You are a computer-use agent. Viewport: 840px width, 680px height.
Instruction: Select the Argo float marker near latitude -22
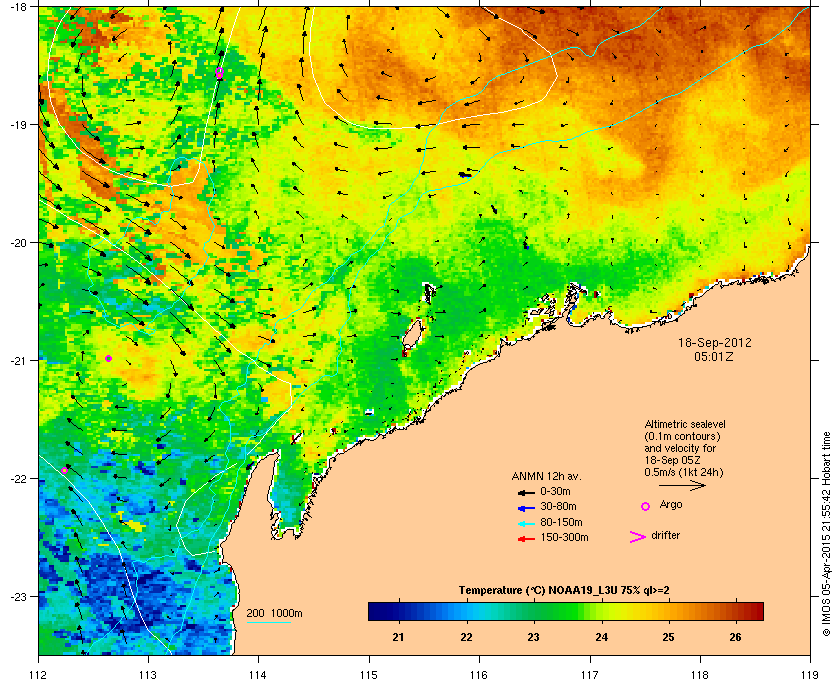pyautogui.click(x=65, y=470)
